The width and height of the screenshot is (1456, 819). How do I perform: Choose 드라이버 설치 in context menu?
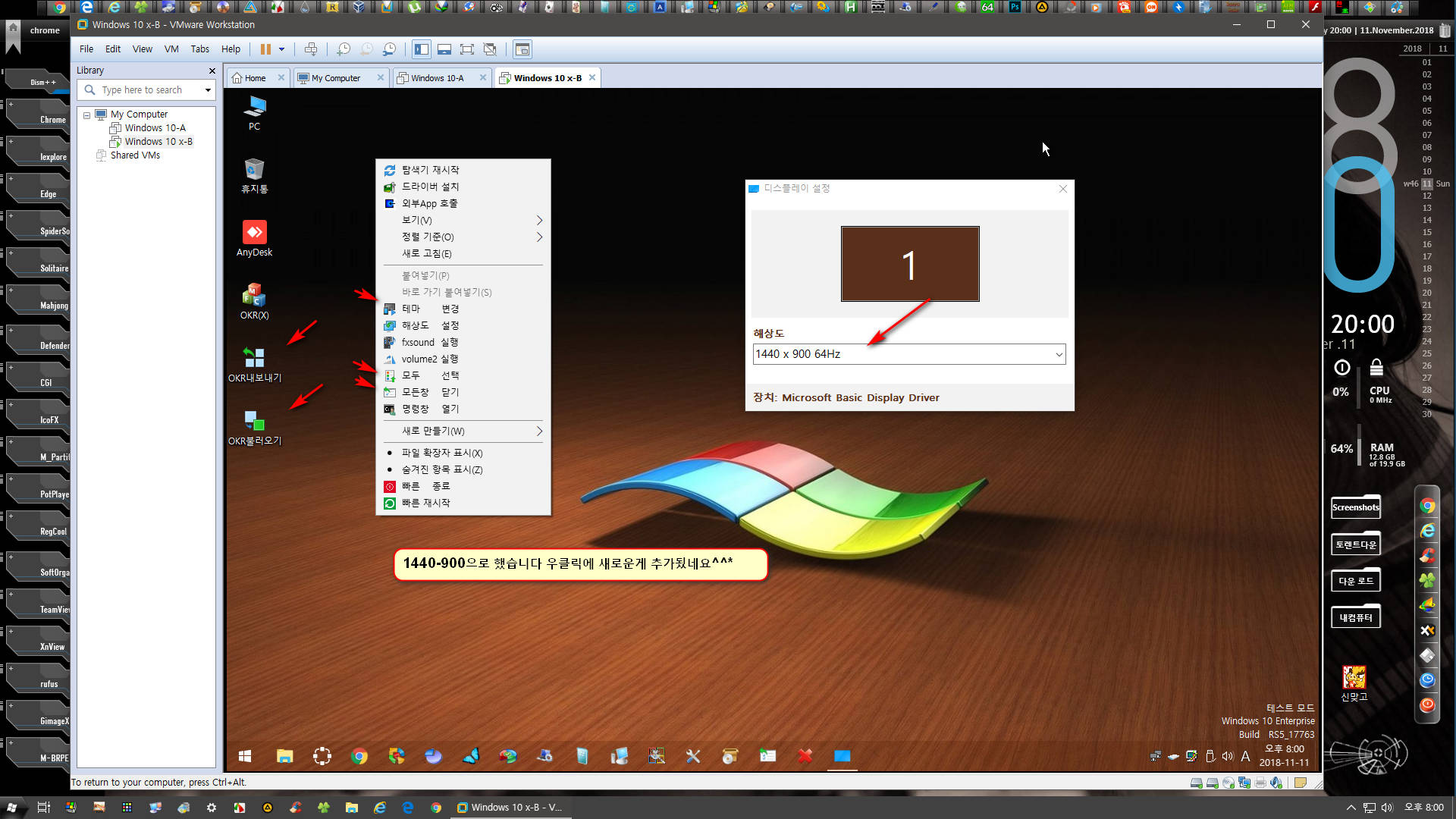(x=463, y=187)
